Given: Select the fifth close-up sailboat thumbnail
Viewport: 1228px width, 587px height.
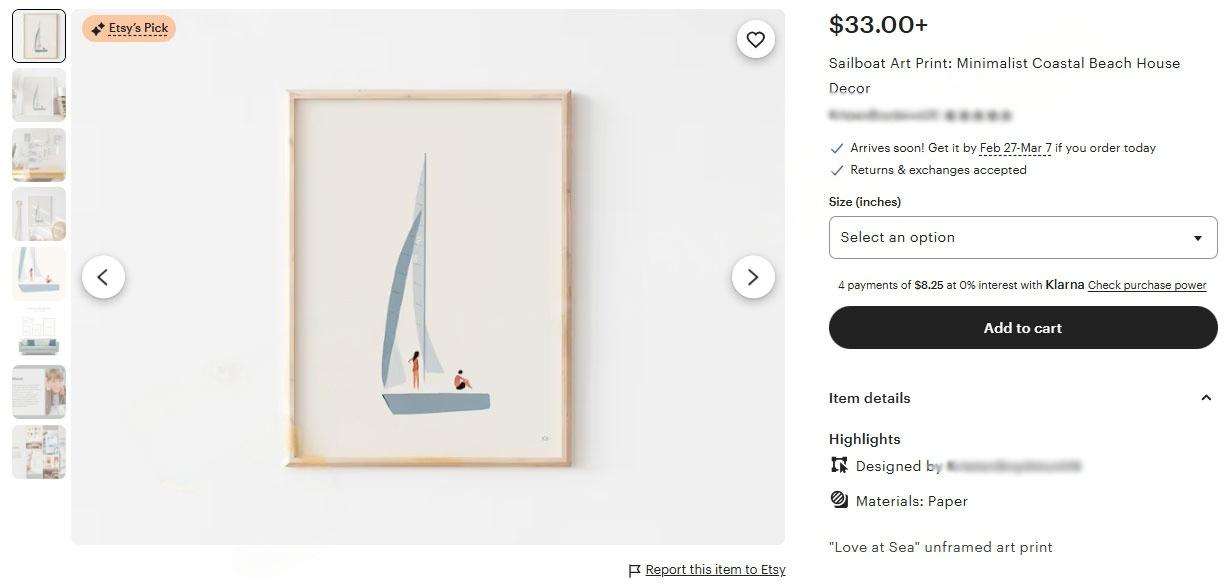Looking at the screenshot, I should click(39, 273).
